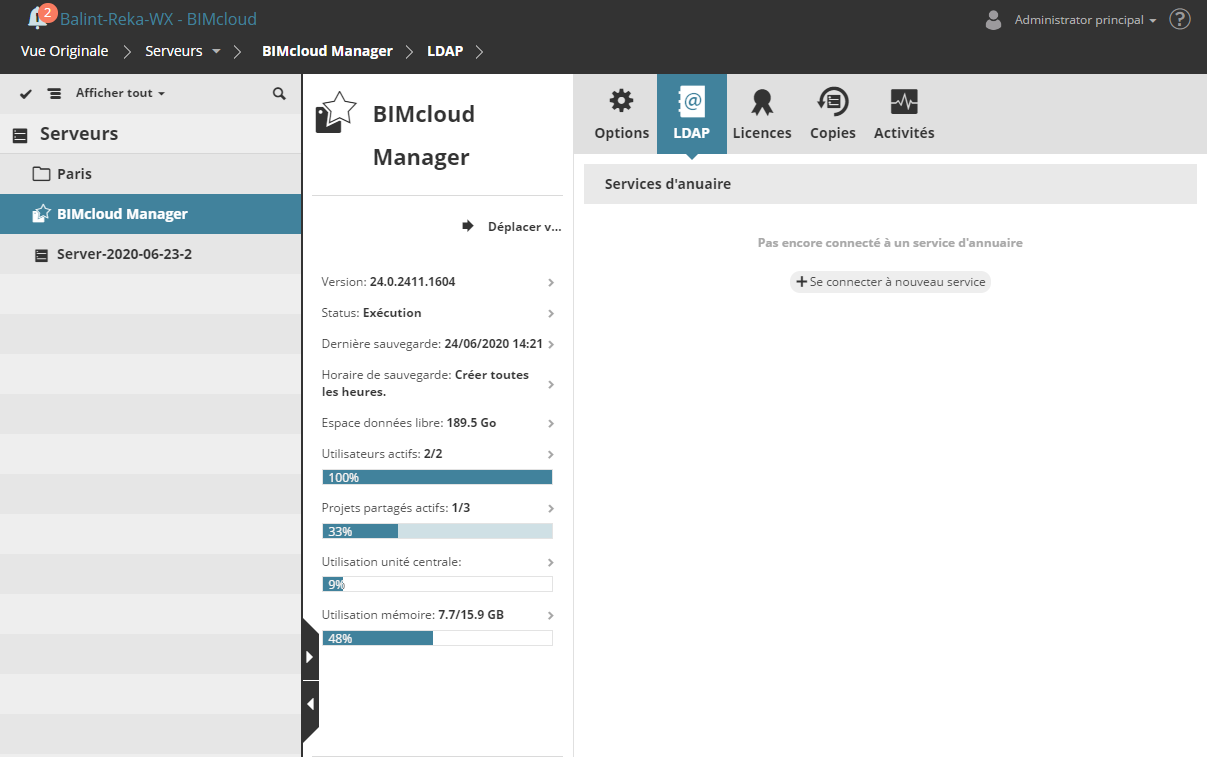The height and width of the screenshot is (757, 1207).
Task: Select the Serveurs tree header
Action: [150, 134]
